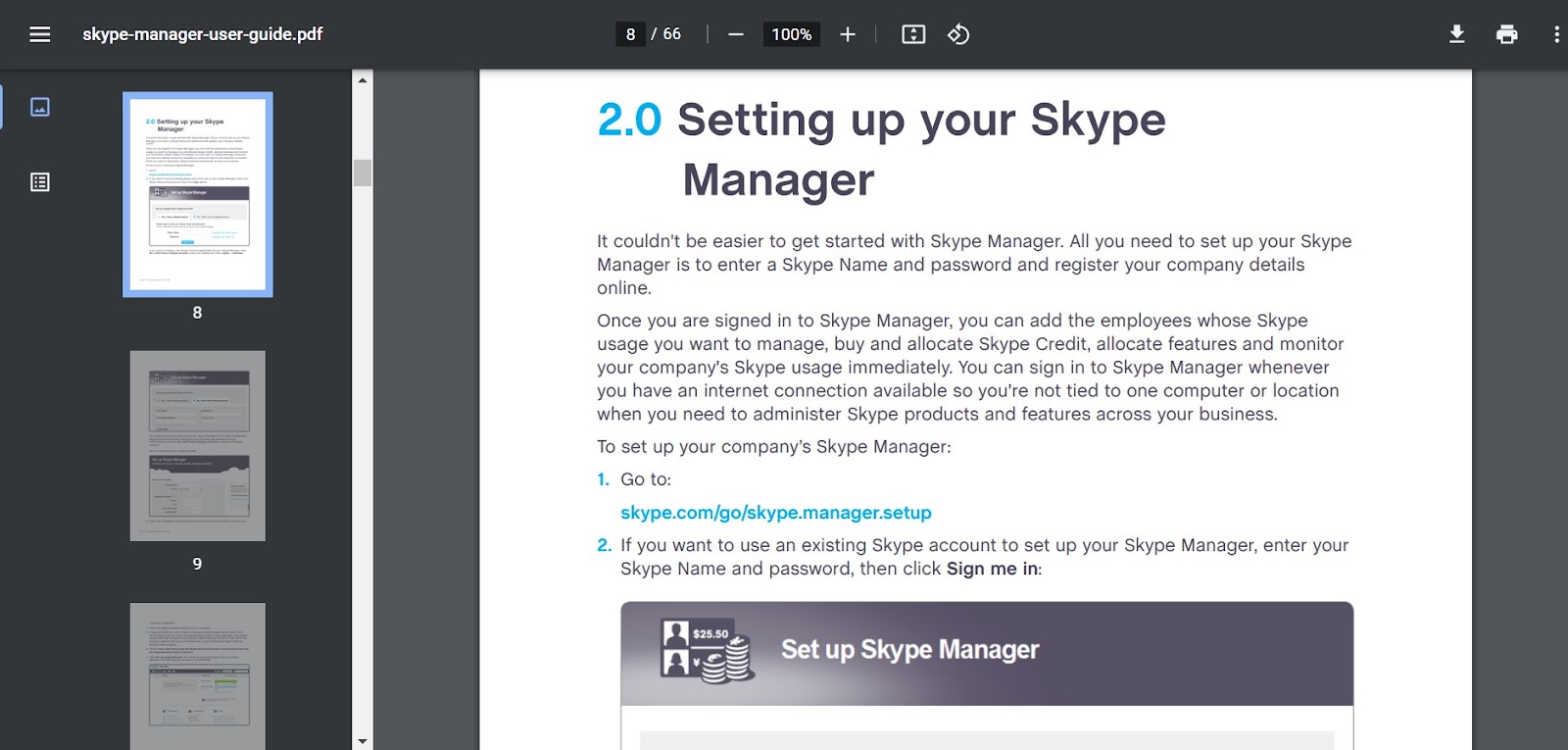Screen dimensions: 1568x750
Task: Toggle the sidebar menu hamburger icon
Action: tap(40, 34)
